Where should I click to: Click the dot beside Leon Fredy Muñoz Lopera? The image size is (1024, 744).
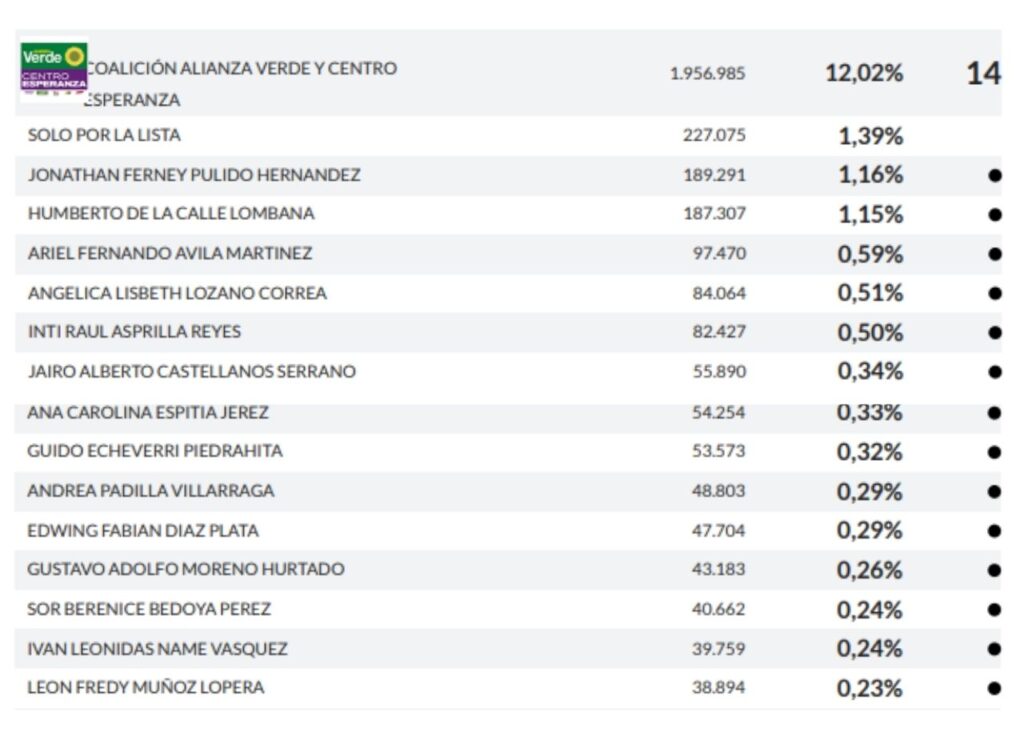click(994, 688)
